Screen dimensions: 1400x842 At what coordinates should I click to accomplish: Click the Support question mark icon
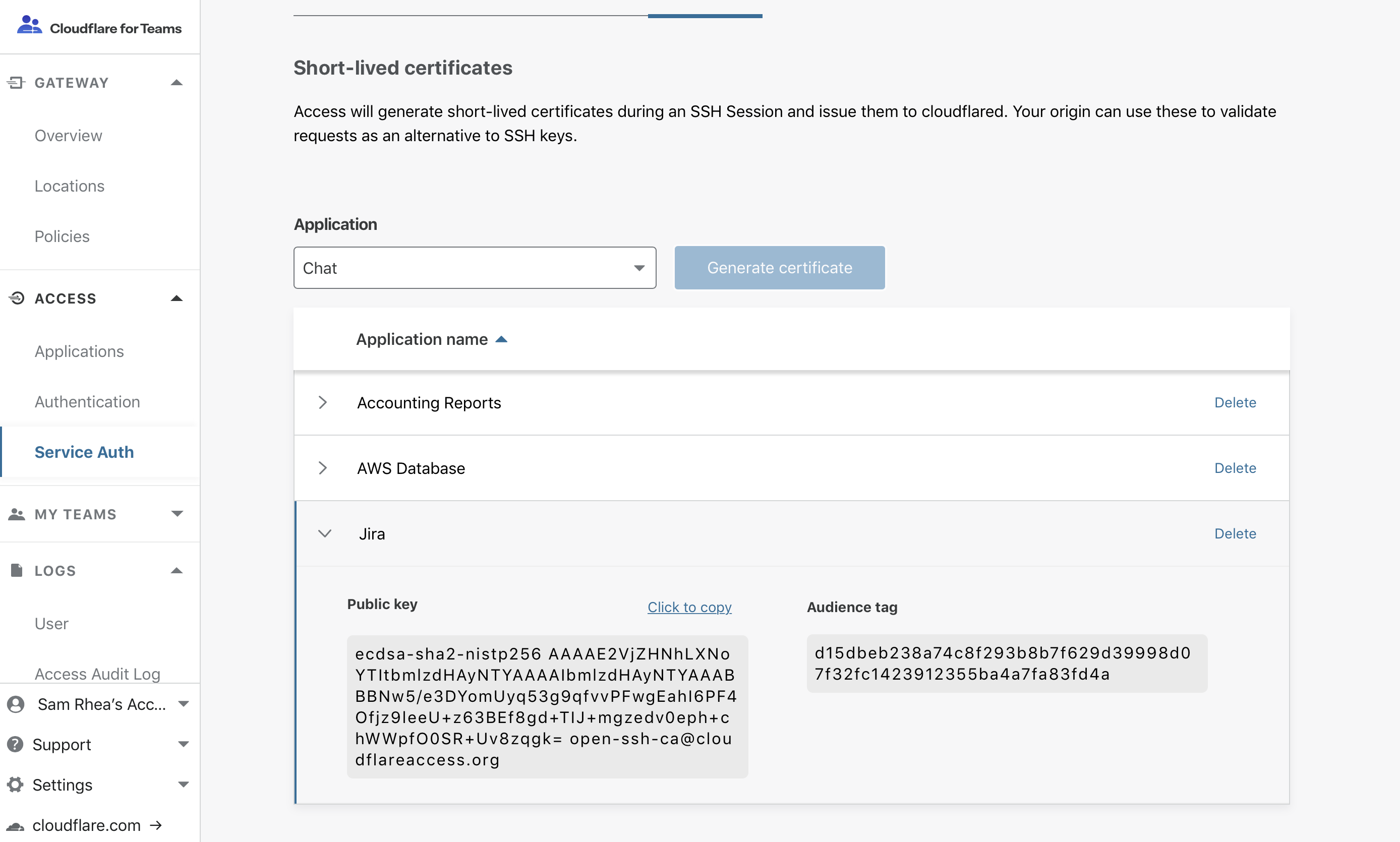coord(15,744)
